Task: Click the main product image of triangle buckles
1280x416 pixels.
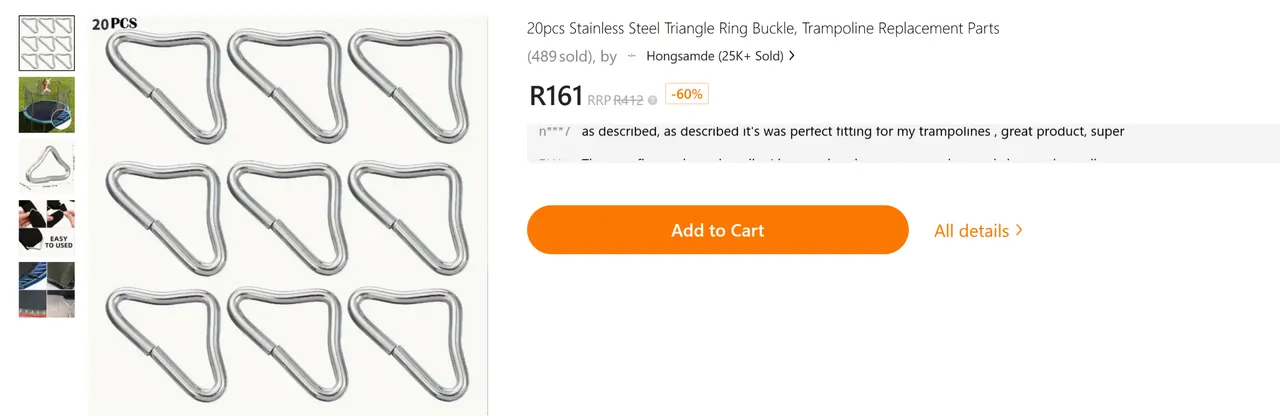Action: click(288, 215)
